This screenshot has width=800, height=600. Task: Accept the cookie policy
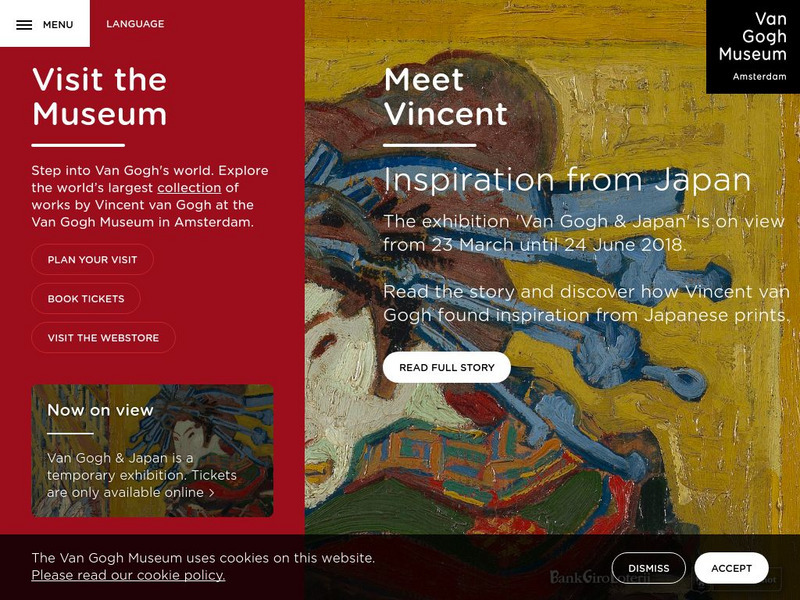[732, 567]
